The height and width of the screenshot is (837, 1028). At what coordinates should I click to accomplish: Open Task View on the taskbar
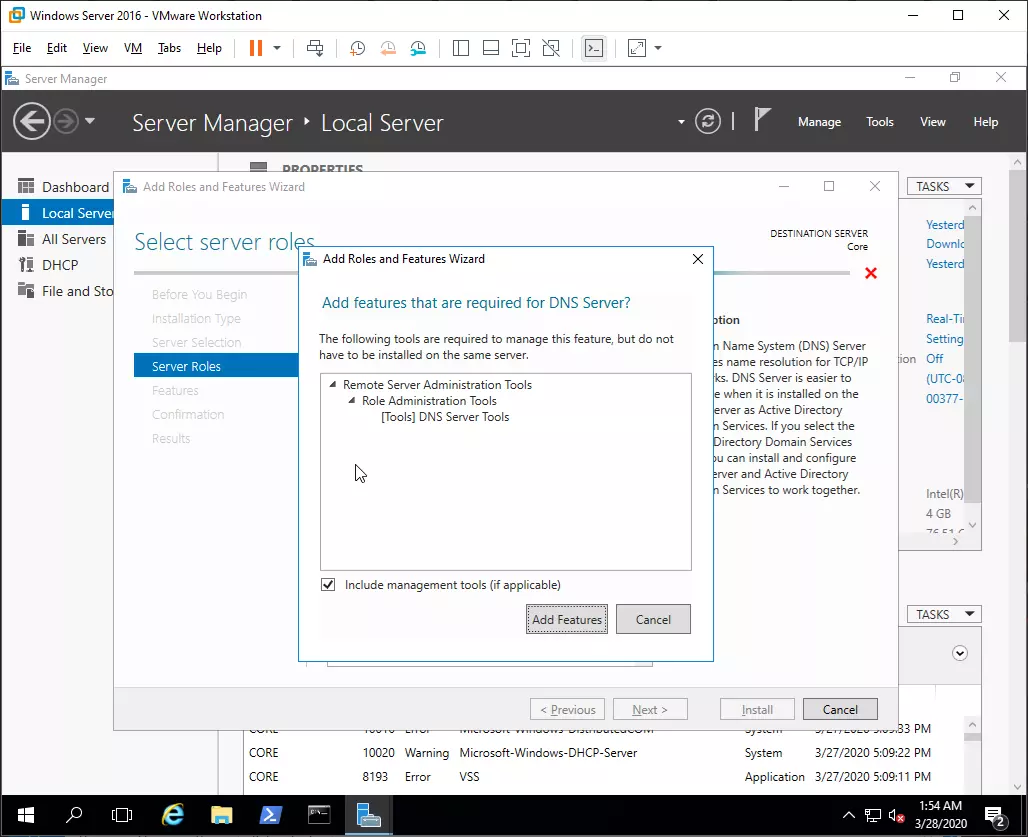tap(122, 815)
